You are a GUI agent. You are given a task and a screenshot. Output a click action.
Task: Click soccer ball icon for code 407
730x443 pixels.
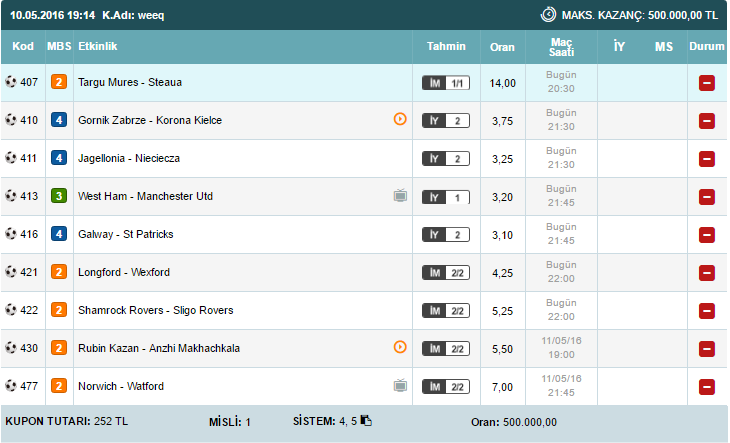pyautogui.click(x=11, y=82)
